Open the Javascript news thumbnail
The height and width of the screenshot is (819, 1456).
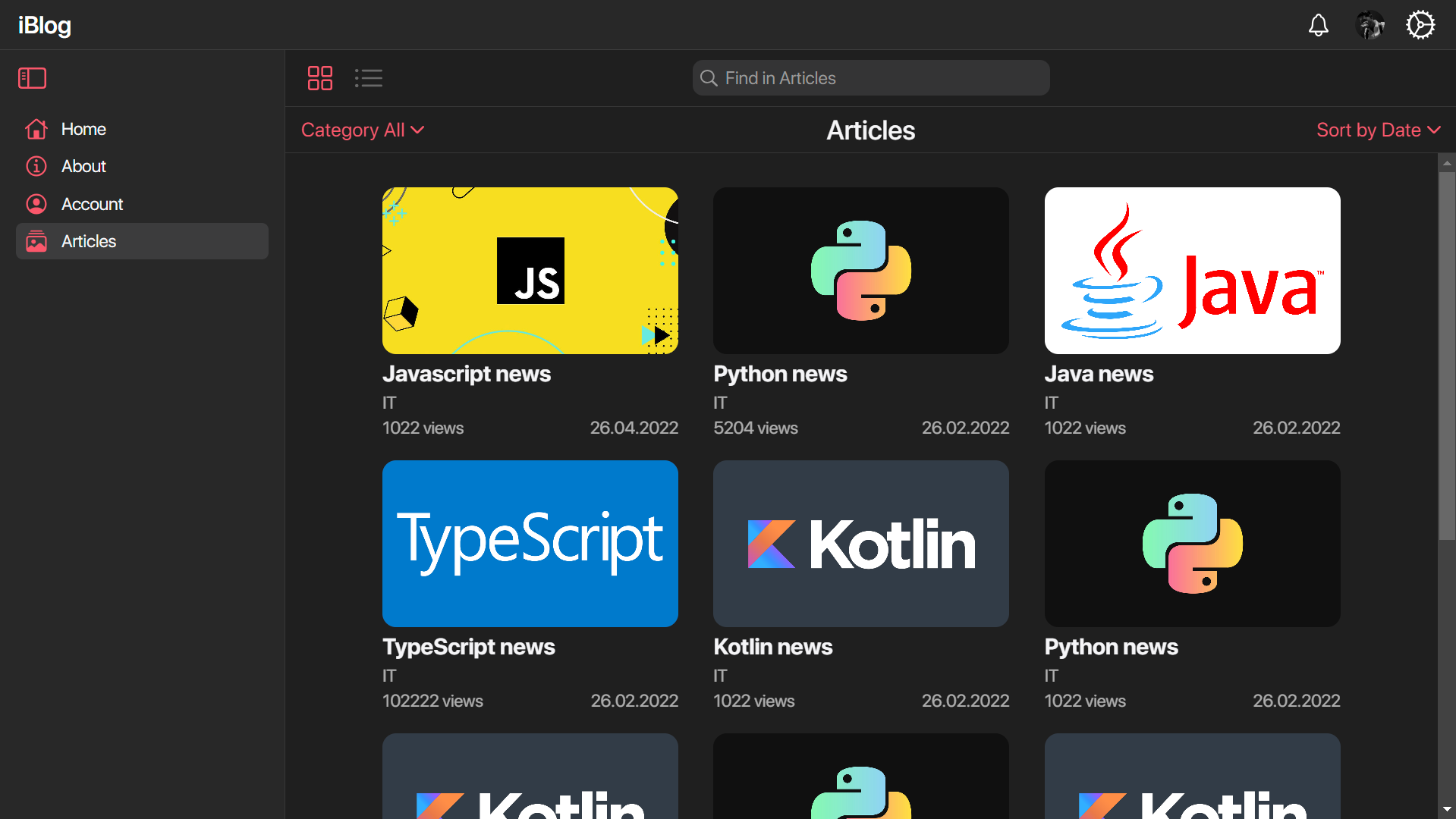click(x=530, y=271)
